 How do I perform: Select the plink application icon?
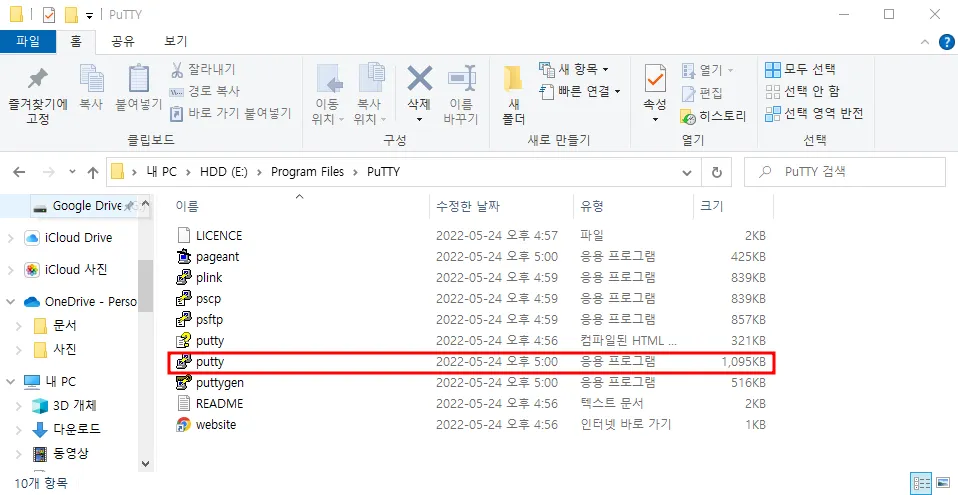pos(184,277)
